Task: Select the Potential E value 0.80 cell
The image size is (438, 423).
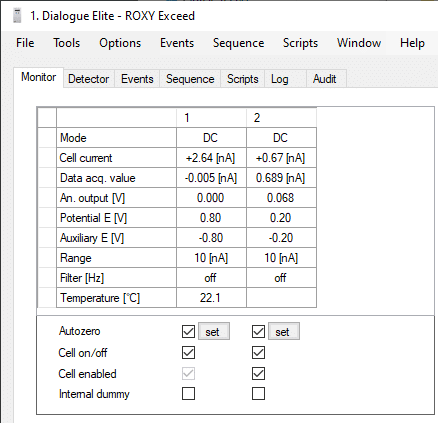Action: click(211, 218)
